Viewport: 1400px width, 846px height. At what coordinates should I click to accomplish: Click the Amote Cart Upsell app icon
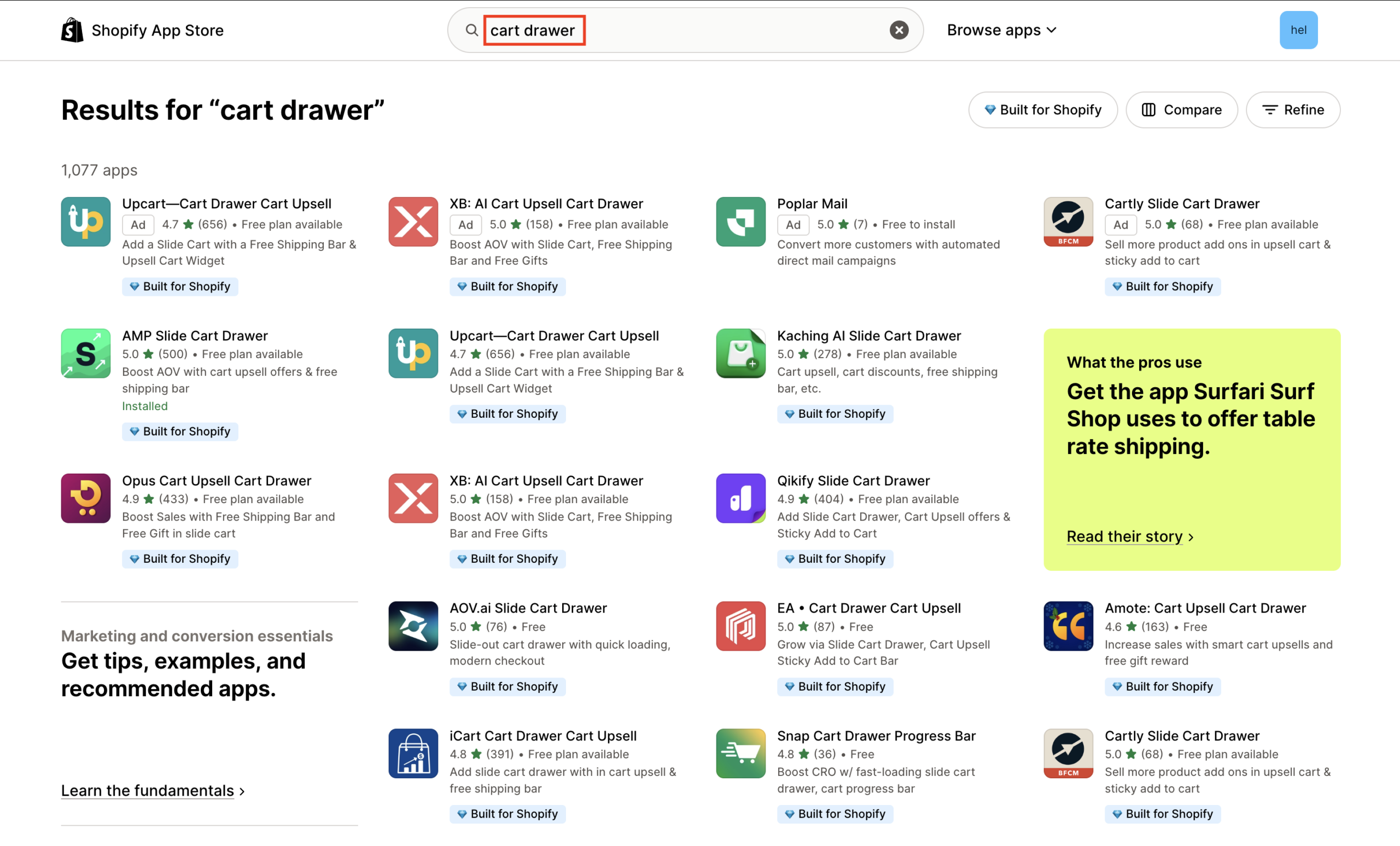click(1068, 626)
